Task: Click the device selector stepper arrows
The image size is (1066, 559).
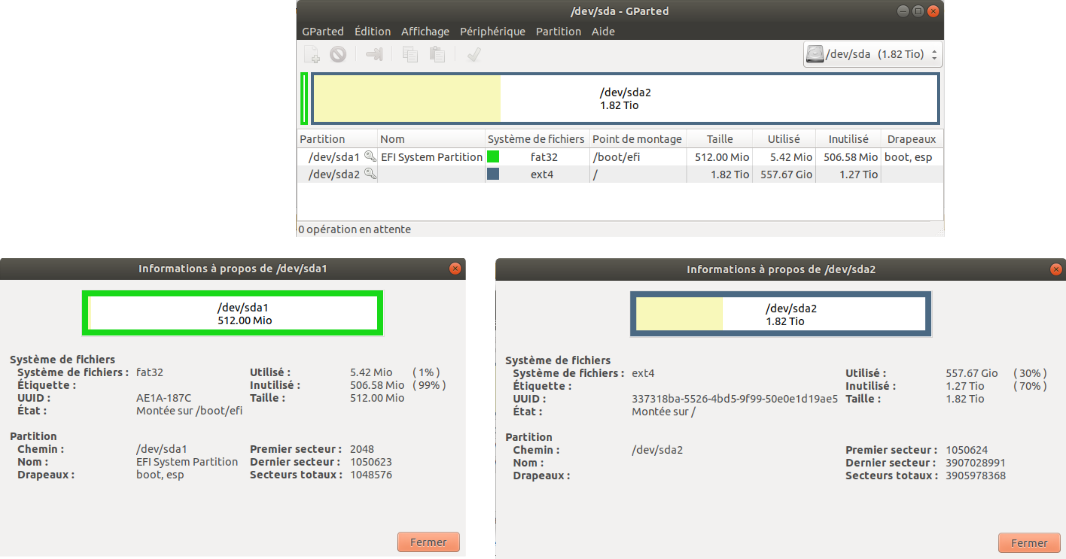Action: point(935,54)
